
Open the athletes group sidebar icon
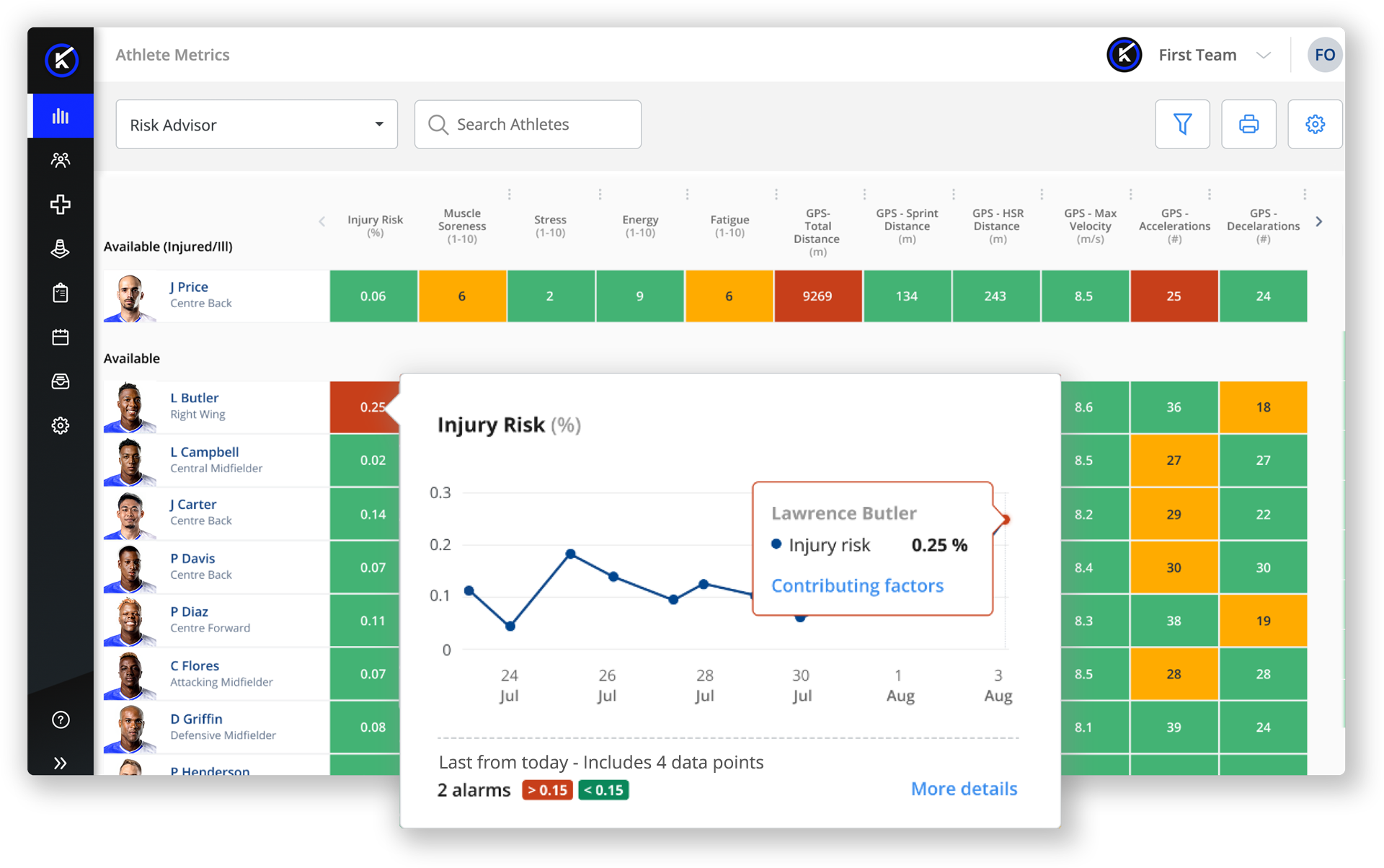61,160
